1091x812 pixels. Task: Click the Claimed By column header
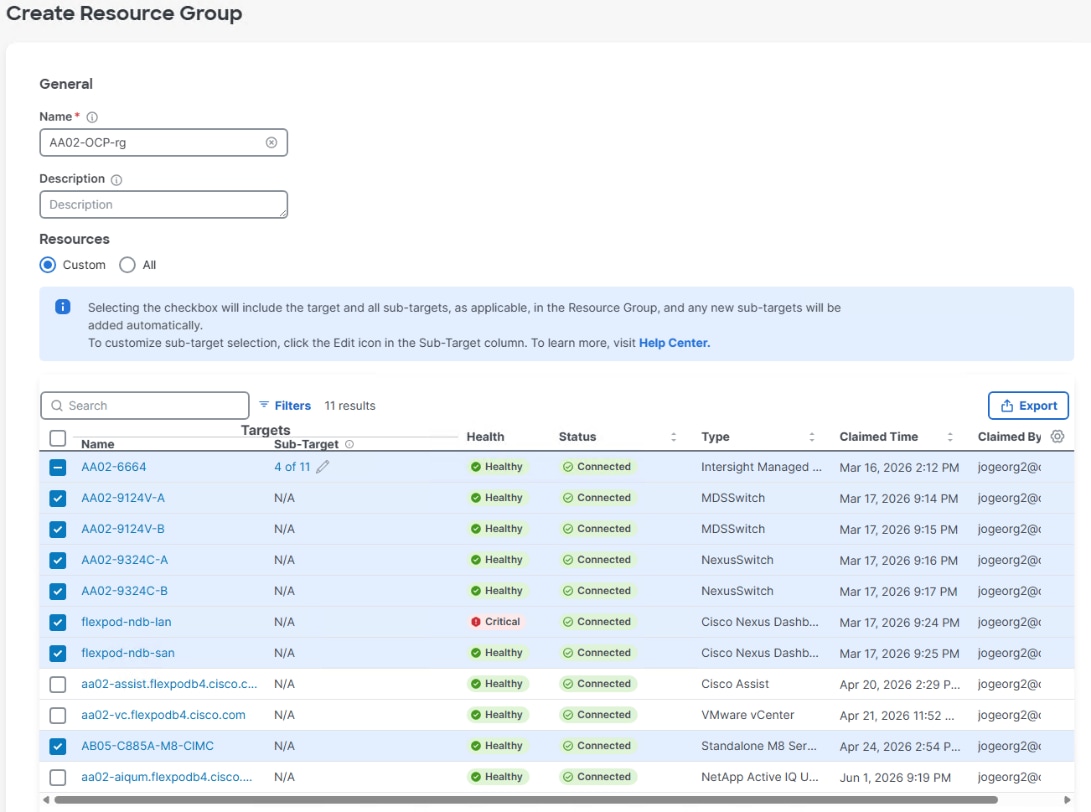point(1009,437)
